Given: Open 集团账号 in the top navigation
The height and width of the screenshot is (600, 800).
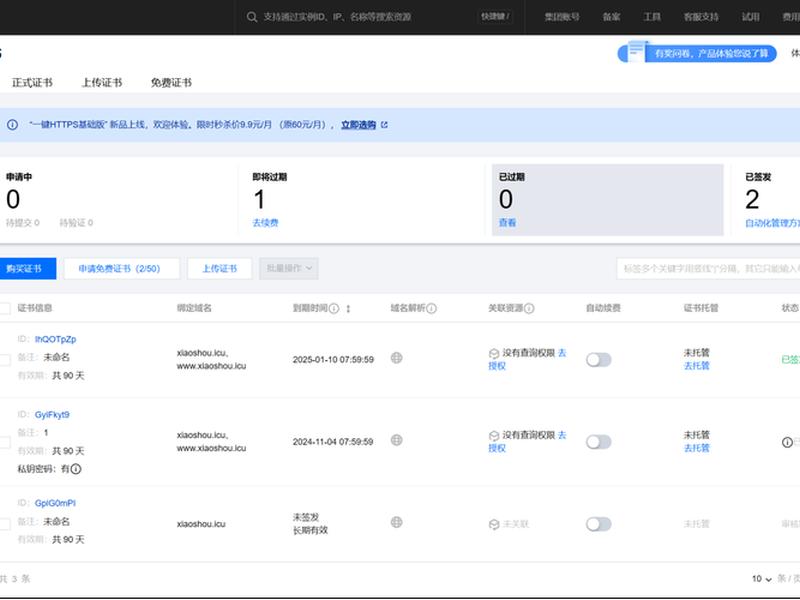Looking at the screenshot, I should [x=562, y=17].
